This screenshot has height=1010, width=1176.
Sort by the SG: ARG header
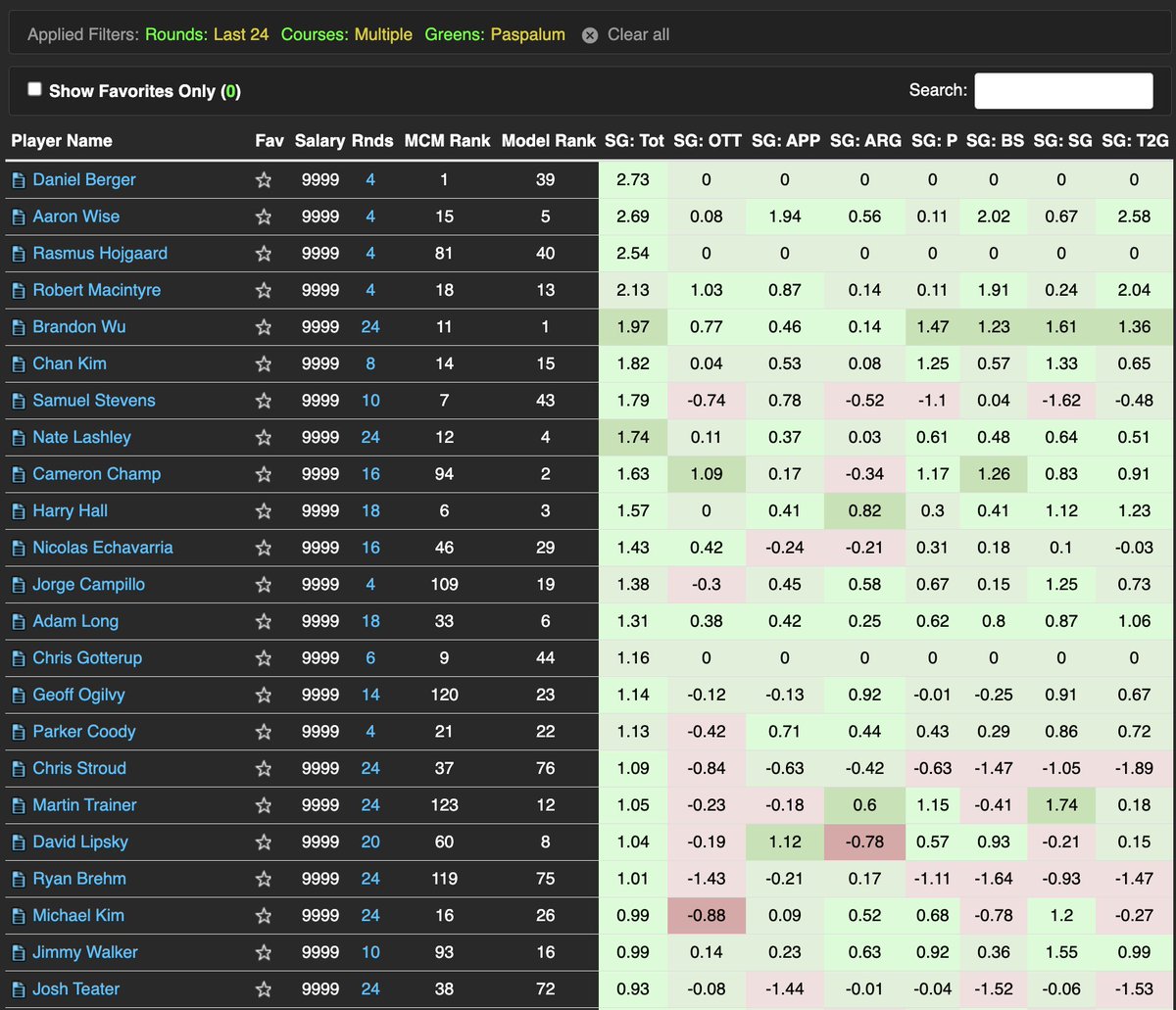point(865,141)
